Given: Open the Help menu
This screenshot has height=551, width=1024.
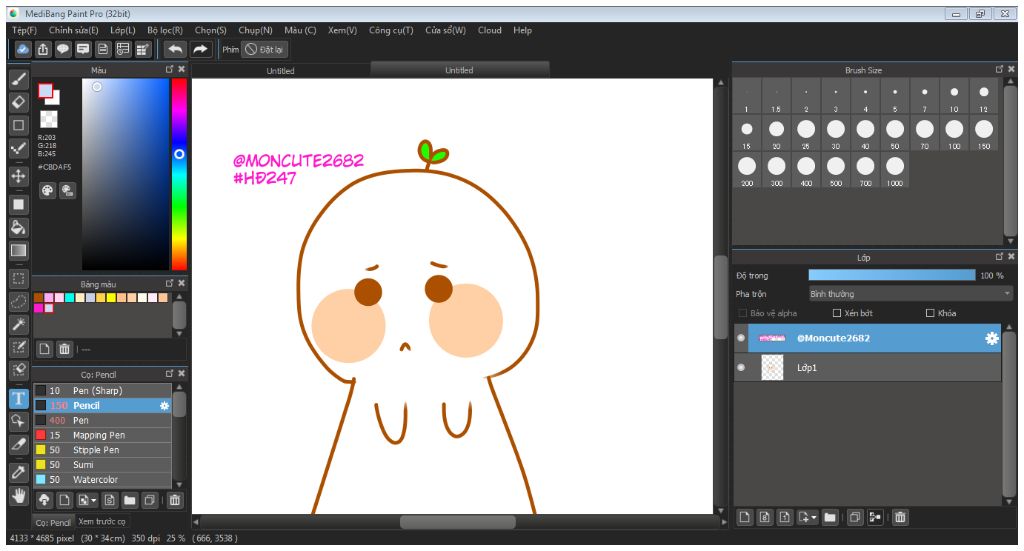Looking at the screenshot, I should [x=522, y=30].
